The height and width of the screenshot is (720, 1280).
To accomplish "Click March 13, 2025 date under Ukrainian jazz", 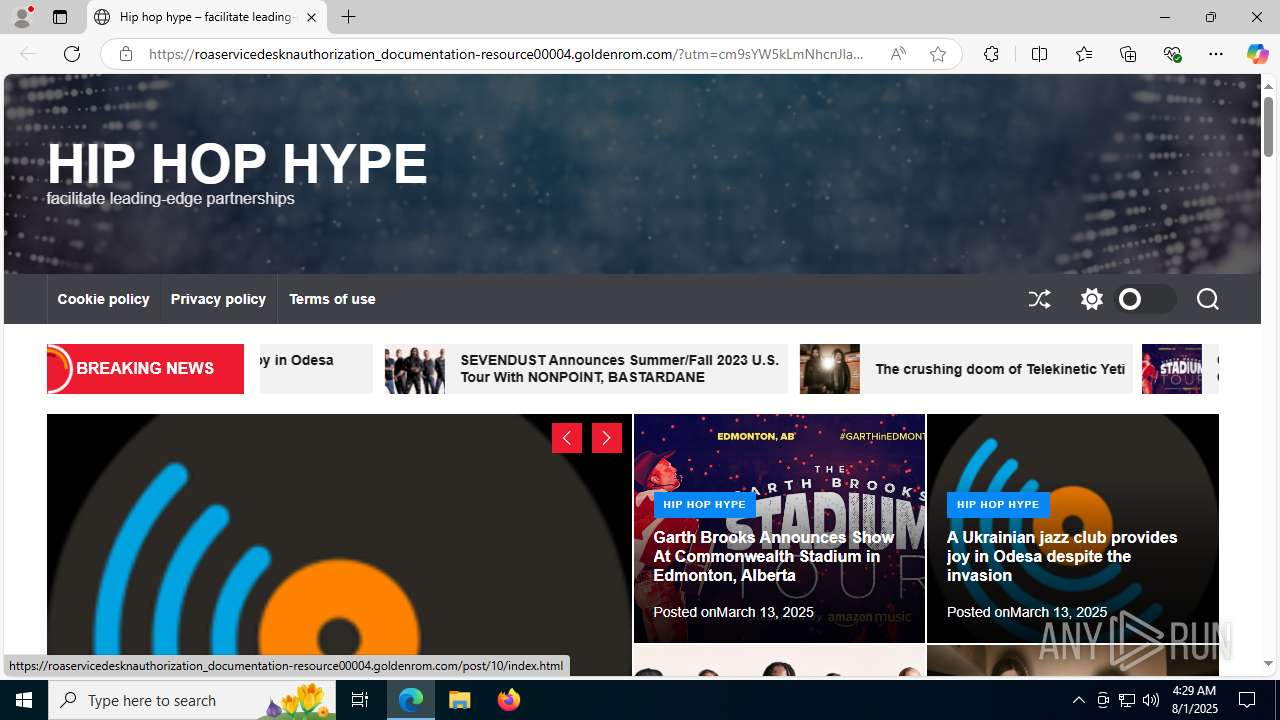I will (x=1058, y=612).
